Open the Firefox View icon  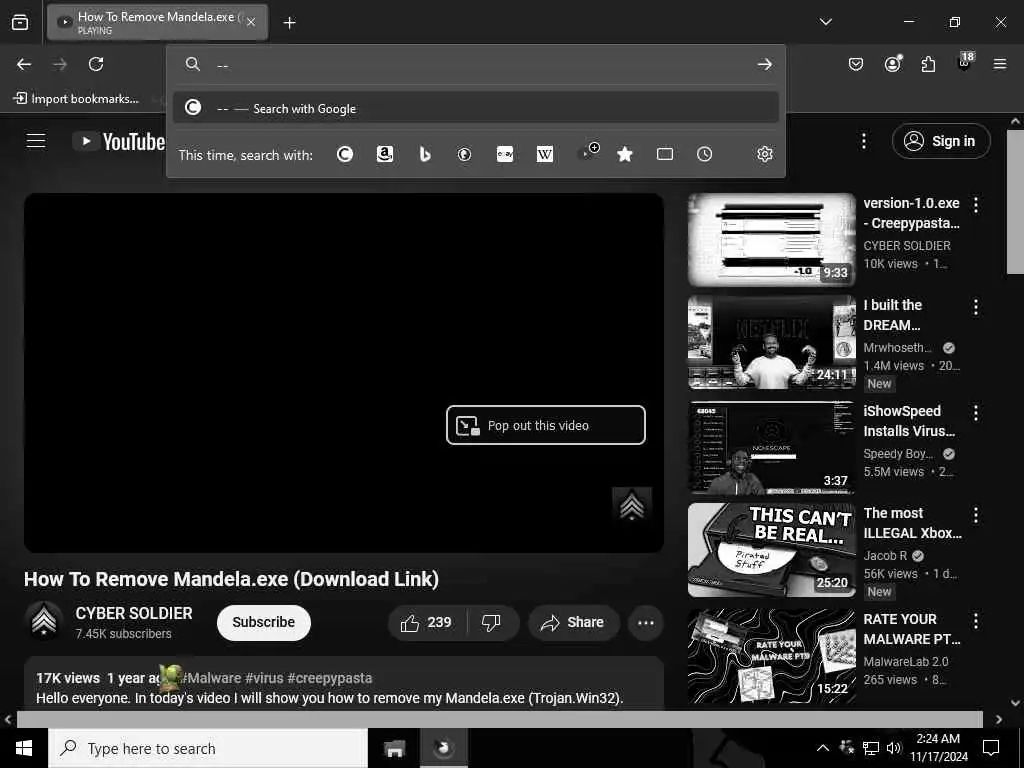tap(20, 22)
